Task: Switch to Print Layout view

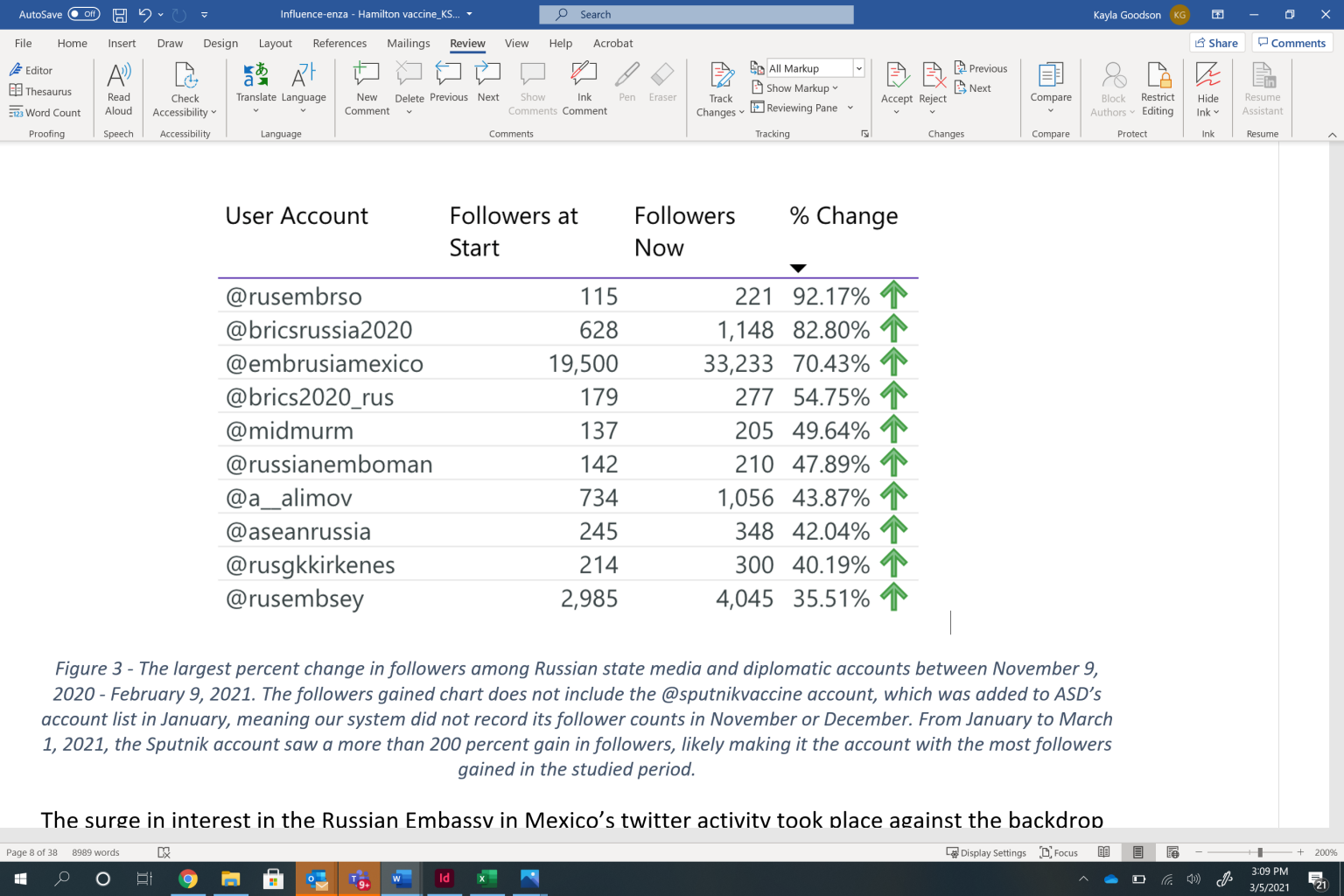Action: (x=1137, y=852)
